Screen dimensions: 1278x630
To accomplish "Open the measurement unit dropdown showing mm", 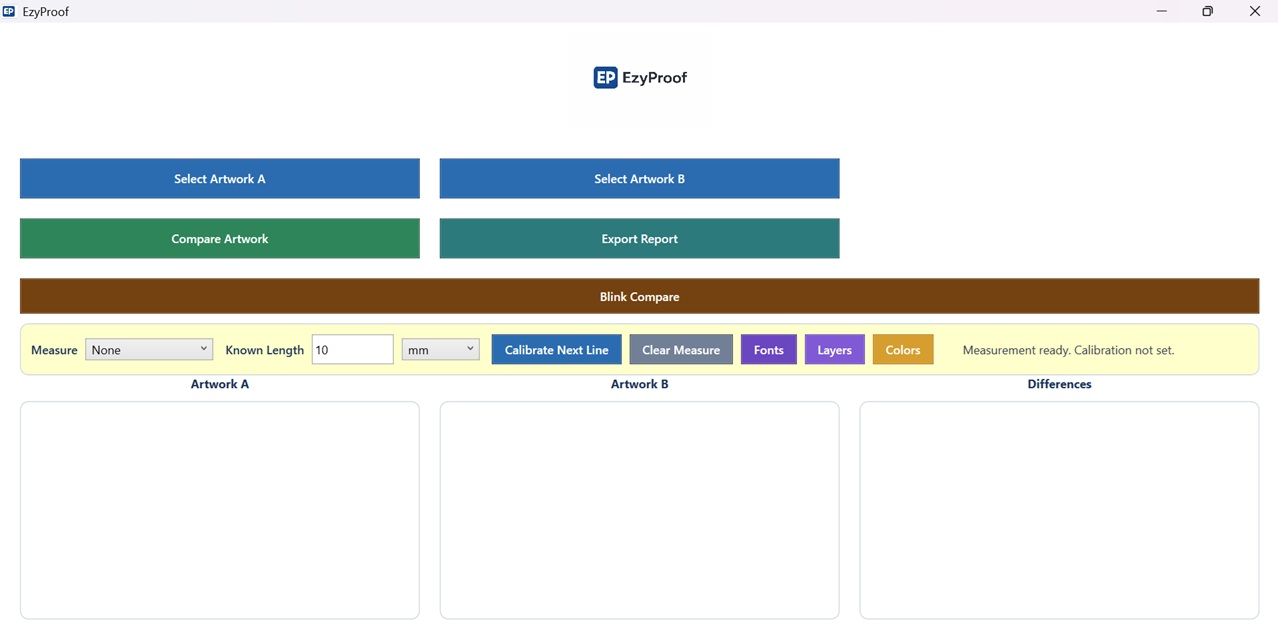I will click(x=440, y=349).
